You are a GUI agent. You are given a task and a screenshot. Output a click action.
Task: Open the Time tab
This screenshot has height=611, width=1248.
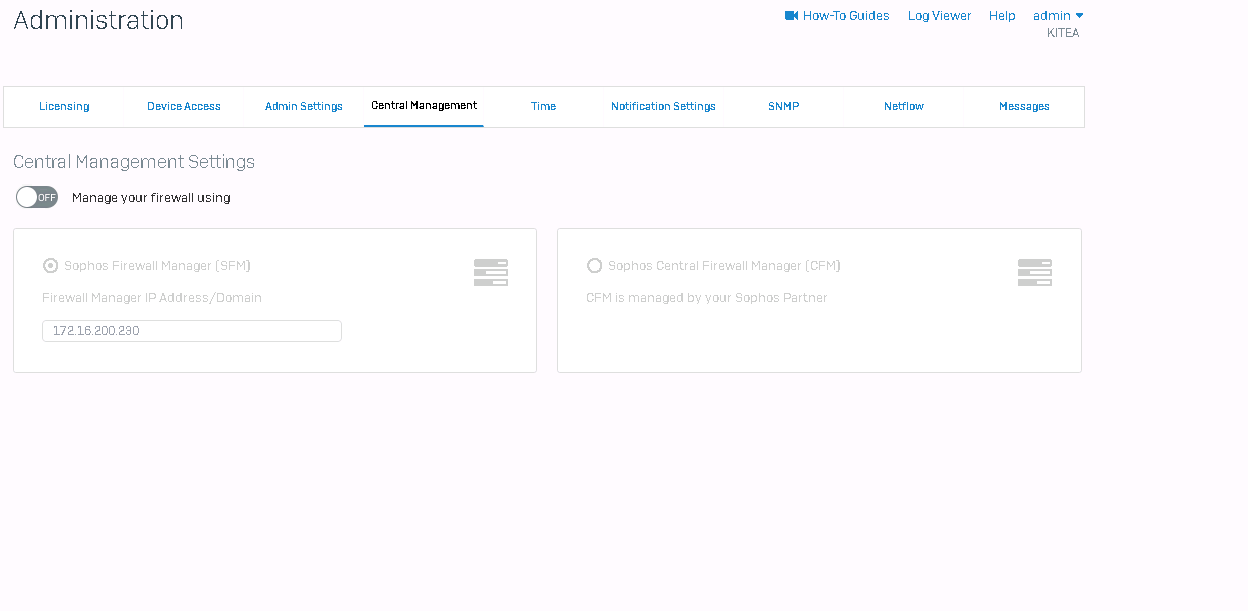pos(544,107)
